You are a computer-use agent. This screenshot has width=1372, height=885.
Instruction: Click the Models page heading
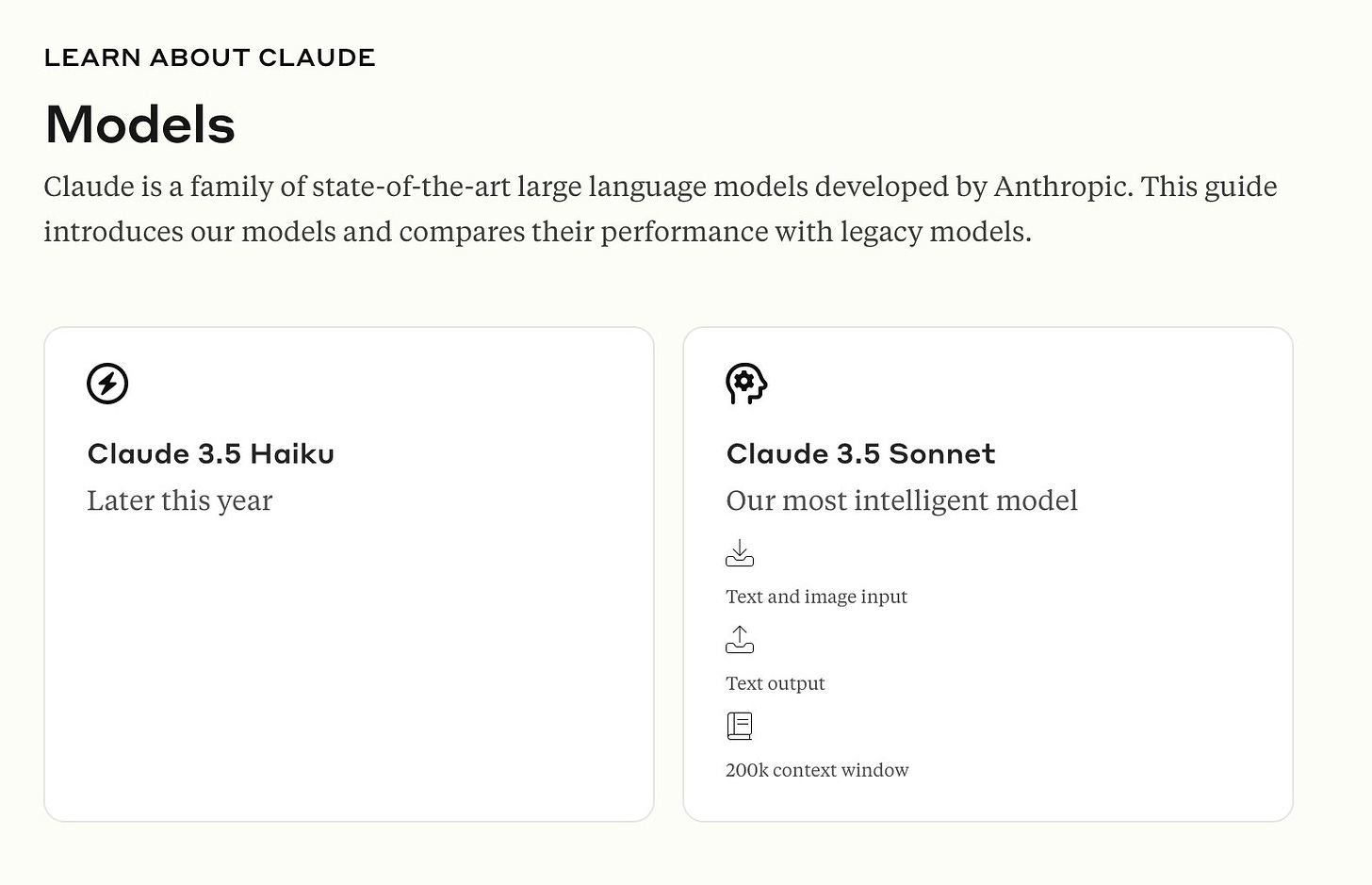(139, 123)
